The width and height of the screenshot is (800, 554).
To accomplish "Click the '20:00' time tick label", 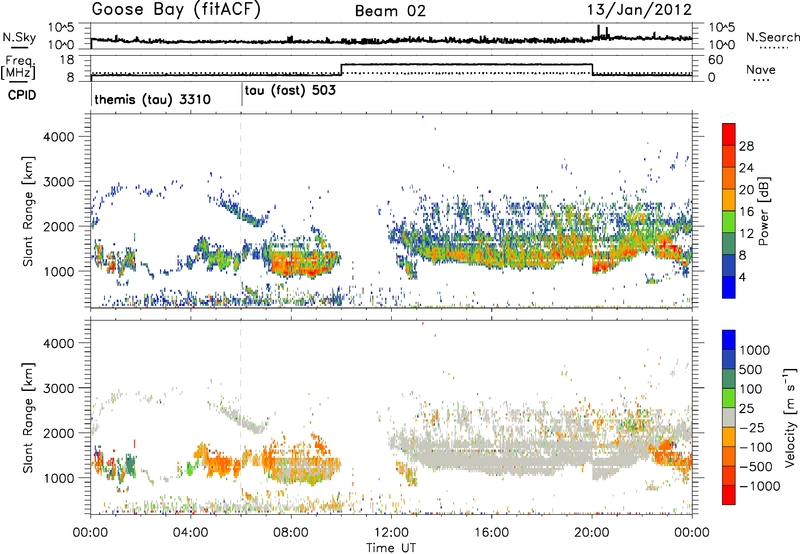I will (592, 533).
